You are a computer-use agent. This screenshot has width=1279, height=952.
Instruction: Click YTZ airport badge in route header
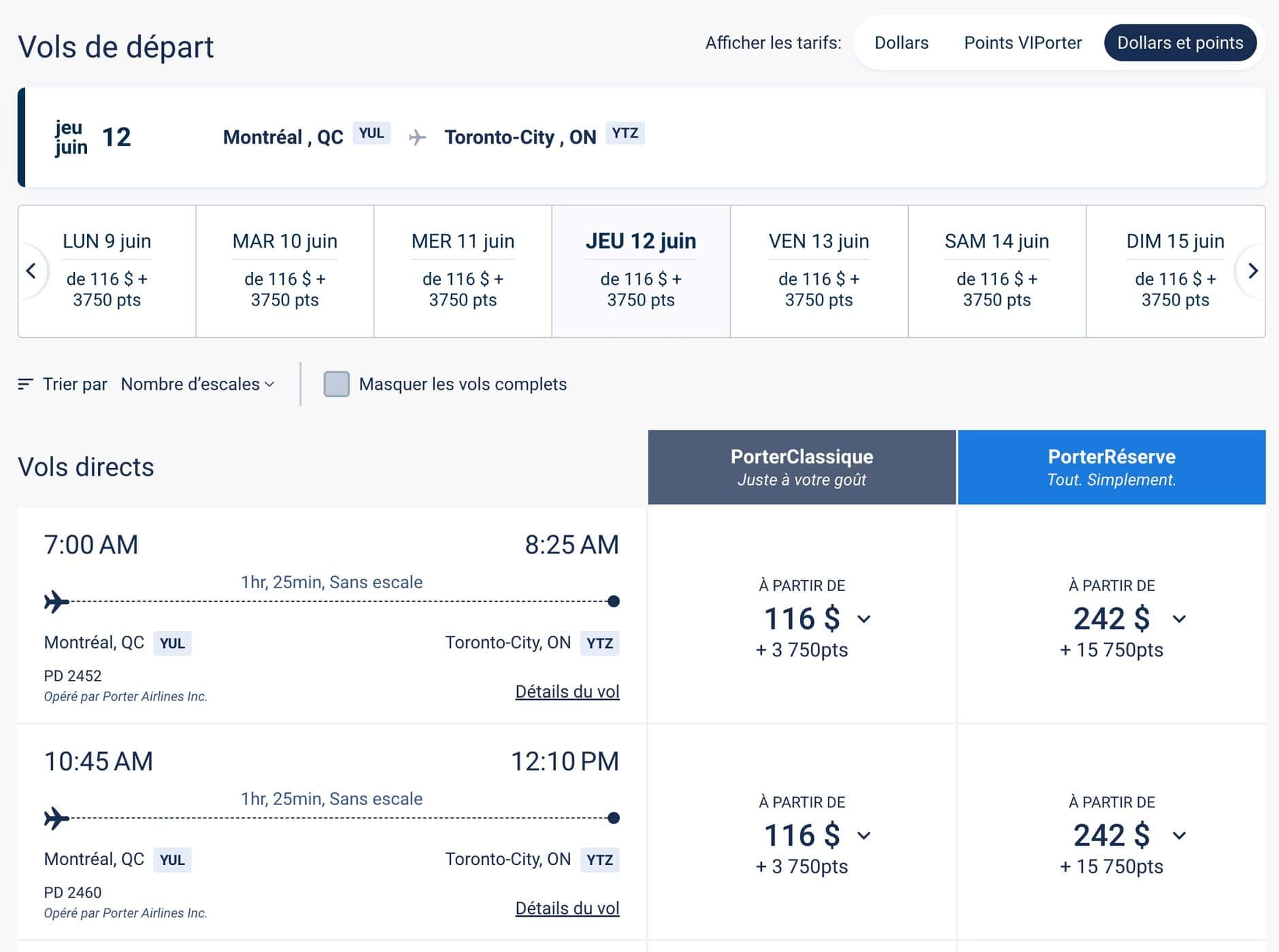[x=625, y=133]
